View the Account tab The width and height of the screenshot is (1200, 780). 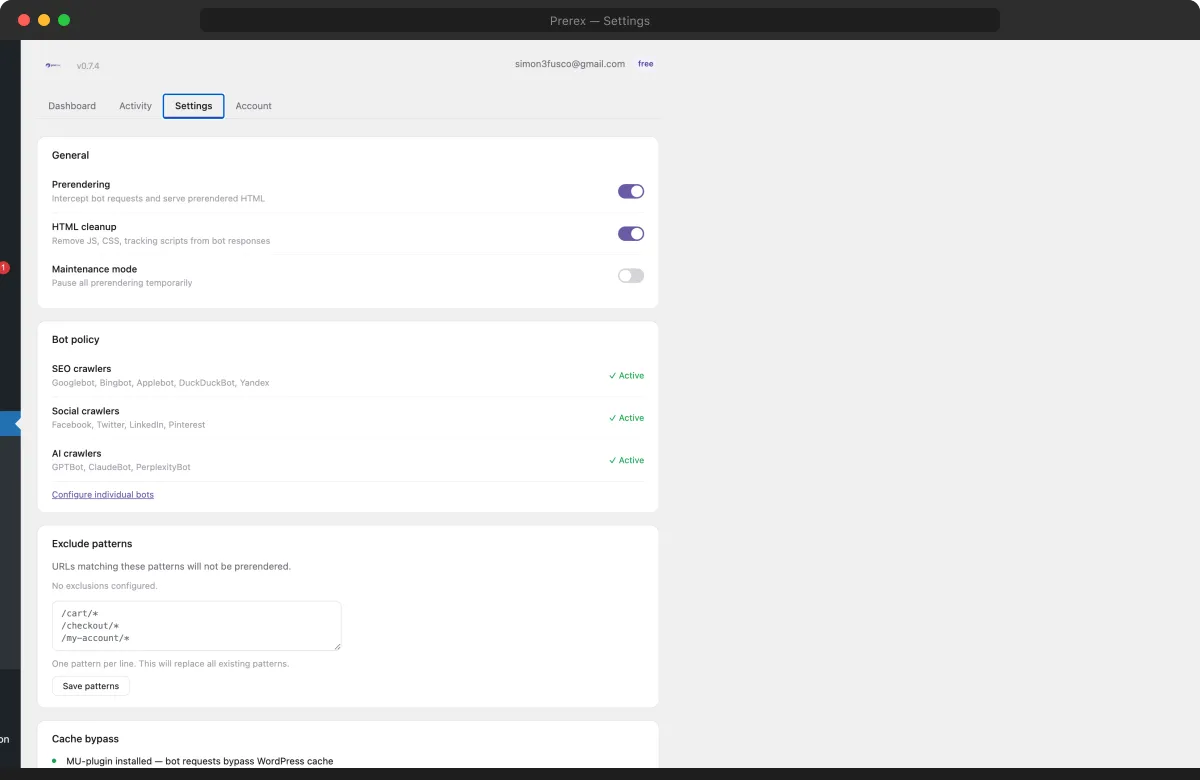point(253,105)
